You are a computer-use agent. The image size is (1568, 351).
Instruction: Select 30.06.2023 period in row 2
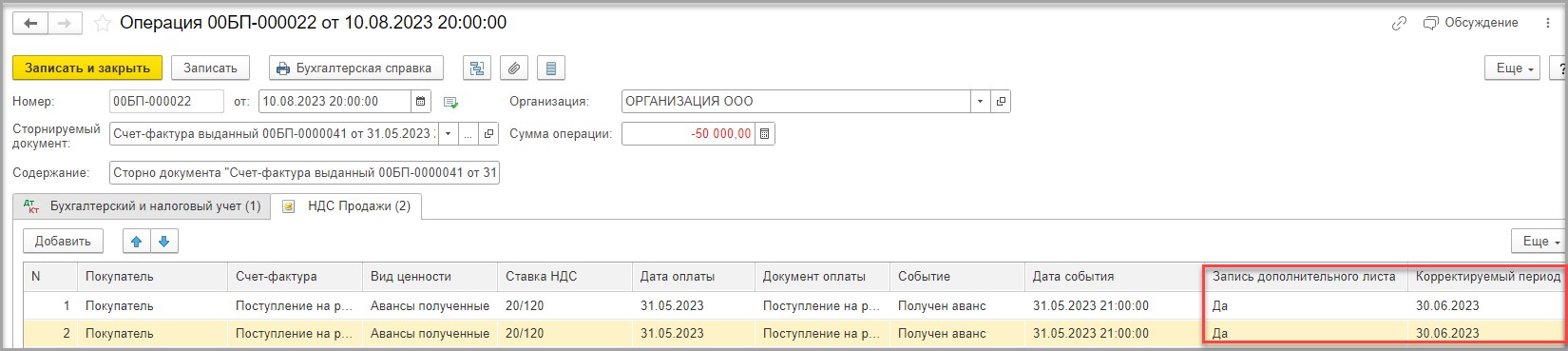[x=1487, y=334]
